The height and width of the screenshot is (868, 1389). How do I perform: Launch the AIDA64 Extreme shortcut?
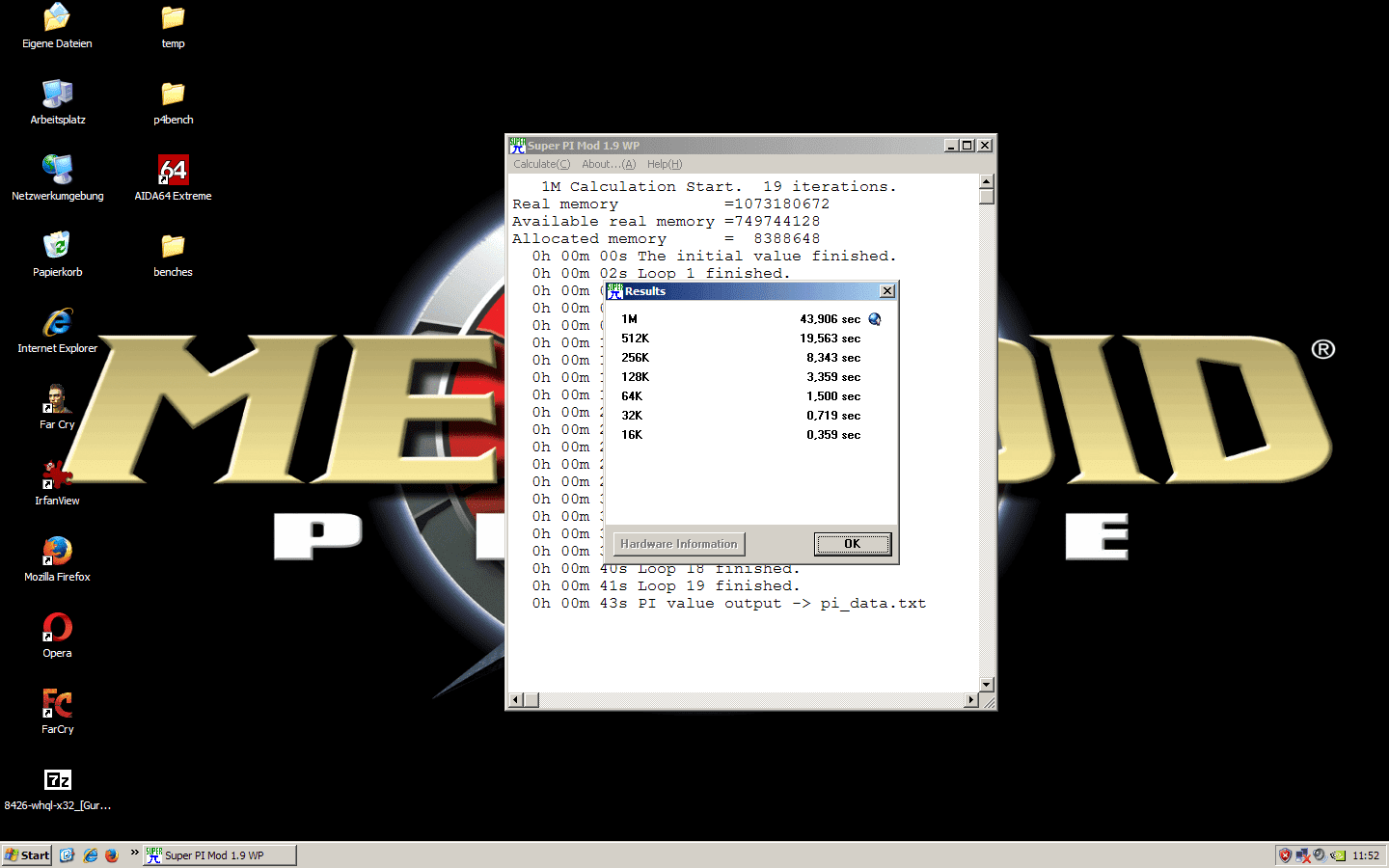(173, 178)
